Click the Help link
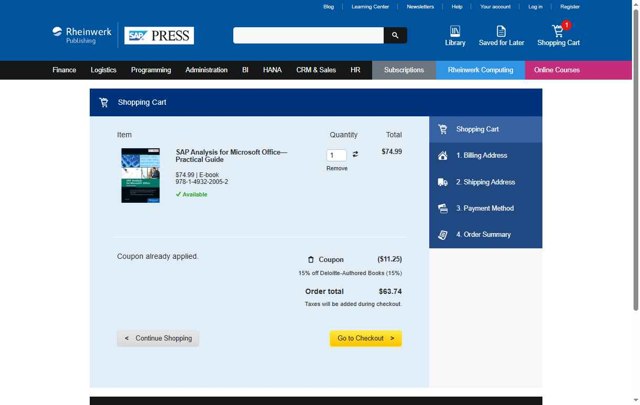 click(457, 7)
